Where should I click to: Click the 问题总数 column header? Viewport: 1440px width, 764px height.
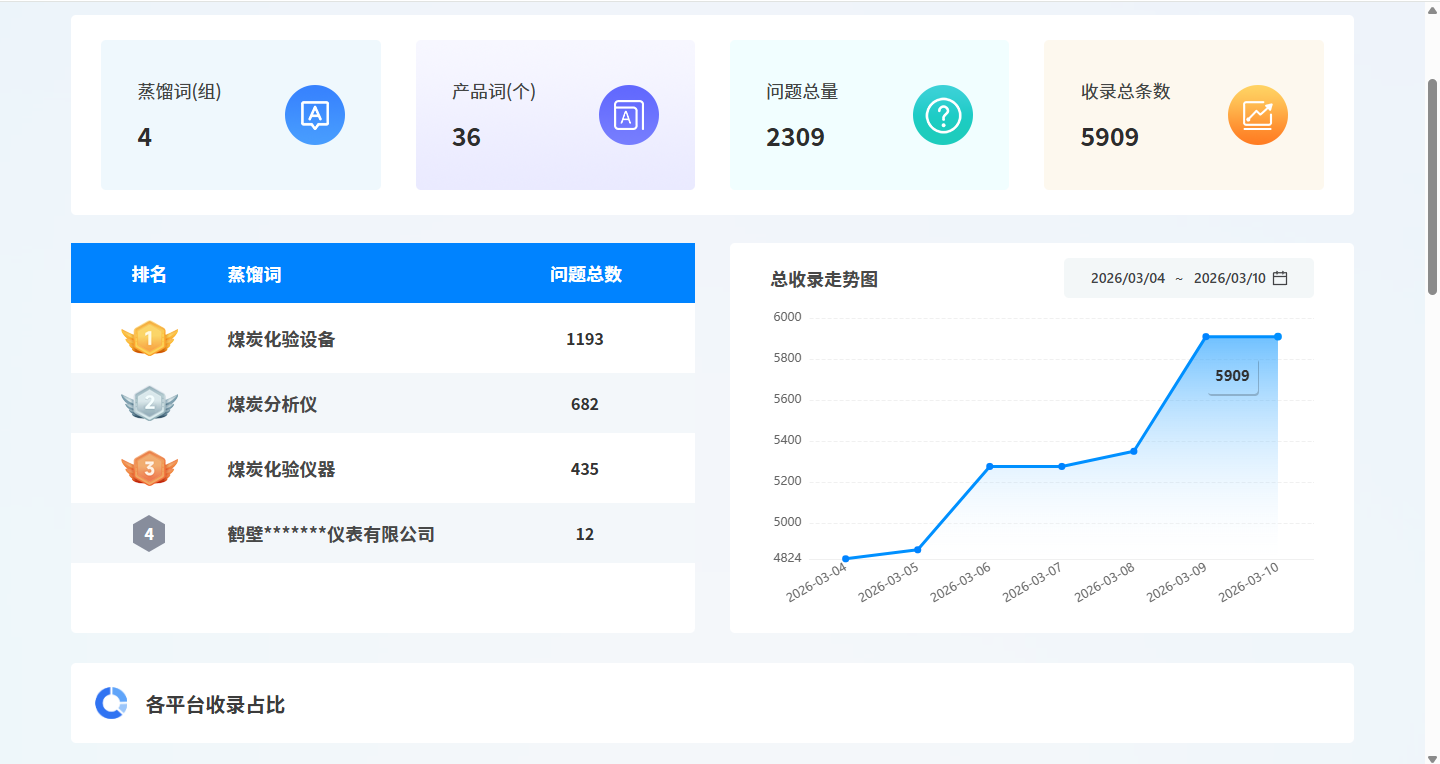584,273
